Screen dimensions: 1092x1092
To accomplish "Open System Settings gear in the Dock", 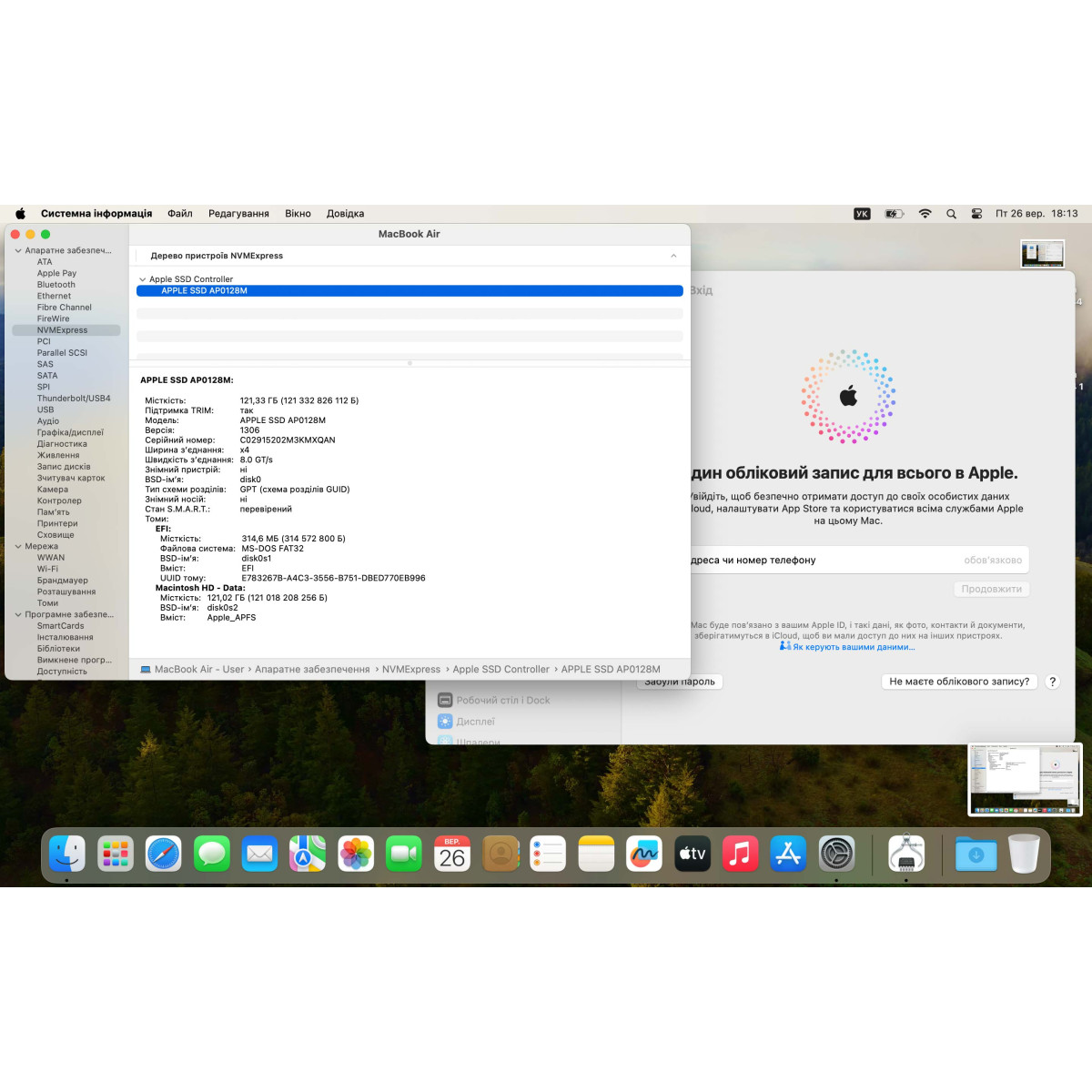I will pos(836,854).
